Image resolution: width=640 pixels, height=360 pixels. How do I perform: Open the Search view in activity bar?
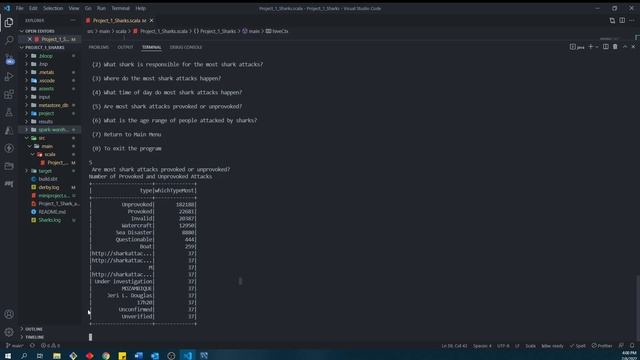[x=9, y=40]
